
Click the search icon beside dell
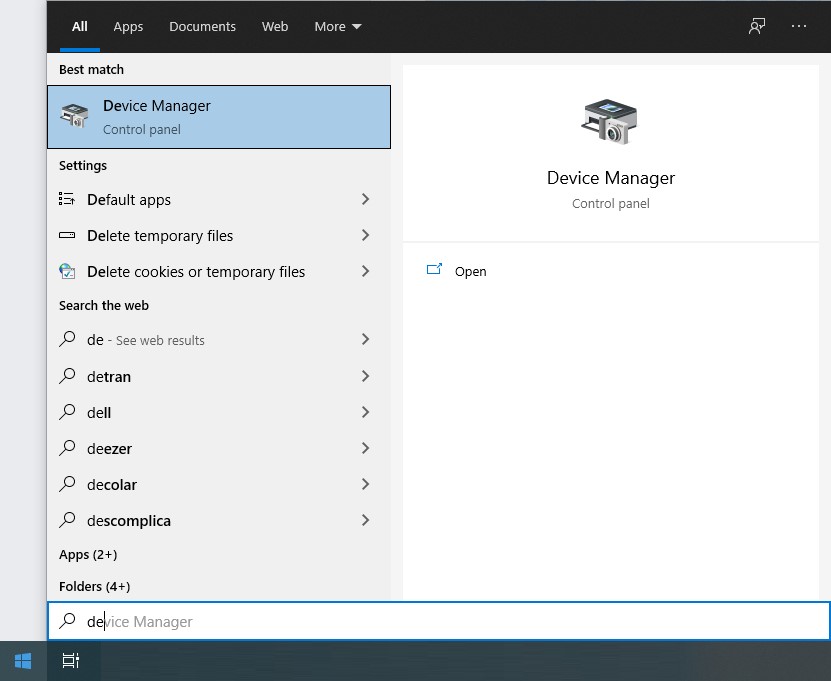pos(67,412)
